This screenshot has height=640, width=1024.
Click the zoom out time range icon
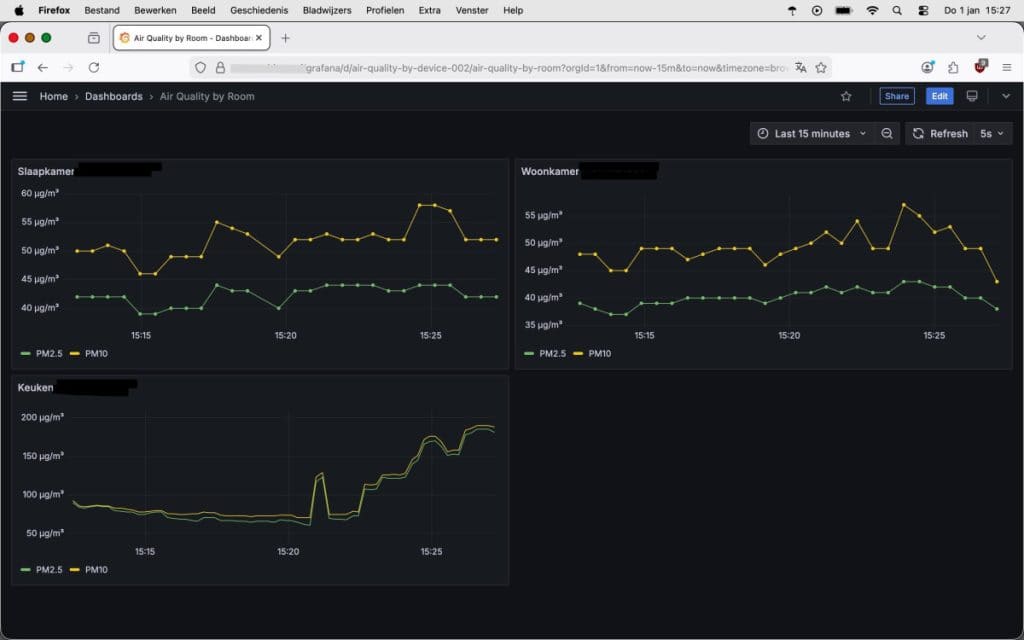click(887, 134)
